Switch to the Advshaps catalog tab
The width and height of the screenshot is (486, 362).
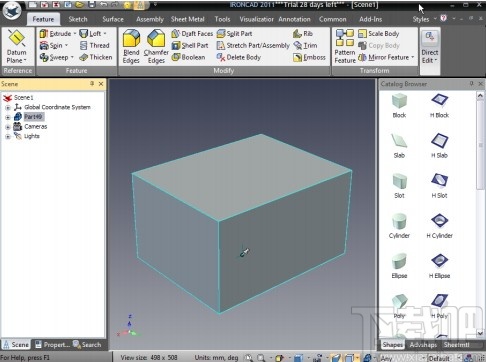423,345
